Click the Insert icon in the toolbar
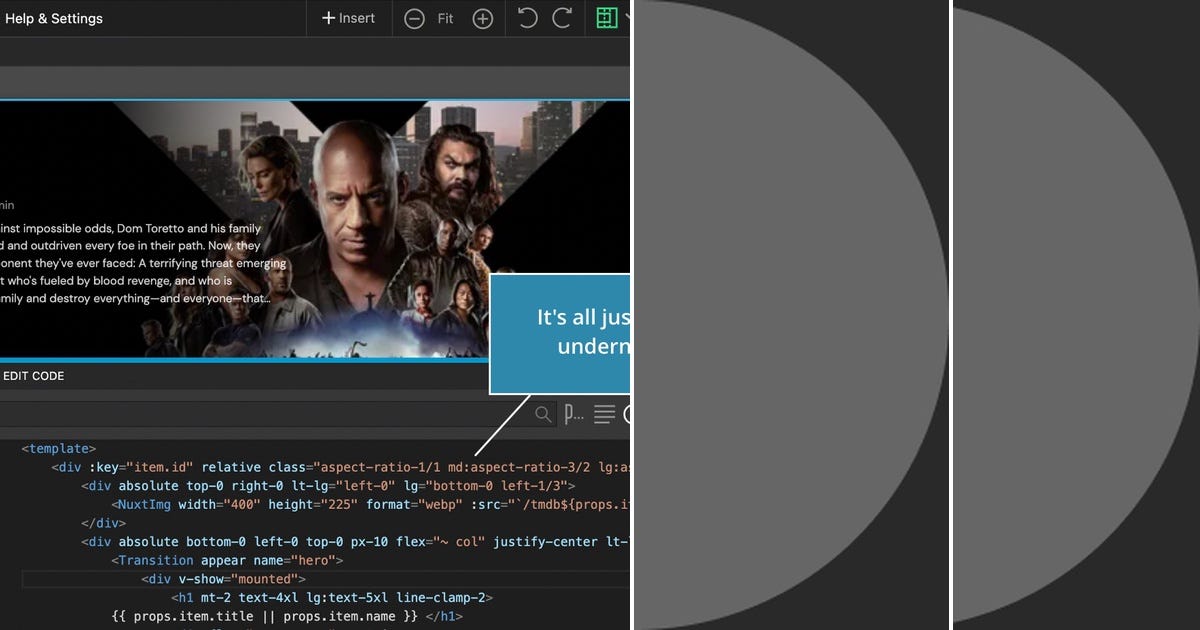The width and height of the screenshot is (1200, 630). click(348, 18)
